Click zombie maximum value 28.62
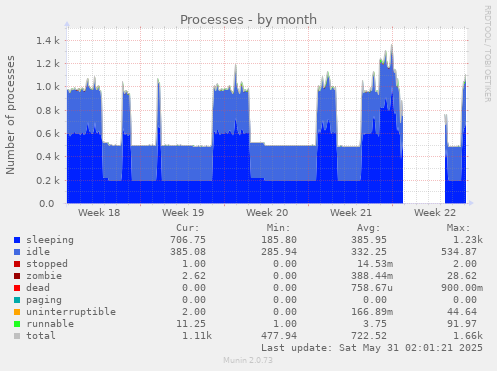This screenshot has width=497, height=371. click(462, 276)
